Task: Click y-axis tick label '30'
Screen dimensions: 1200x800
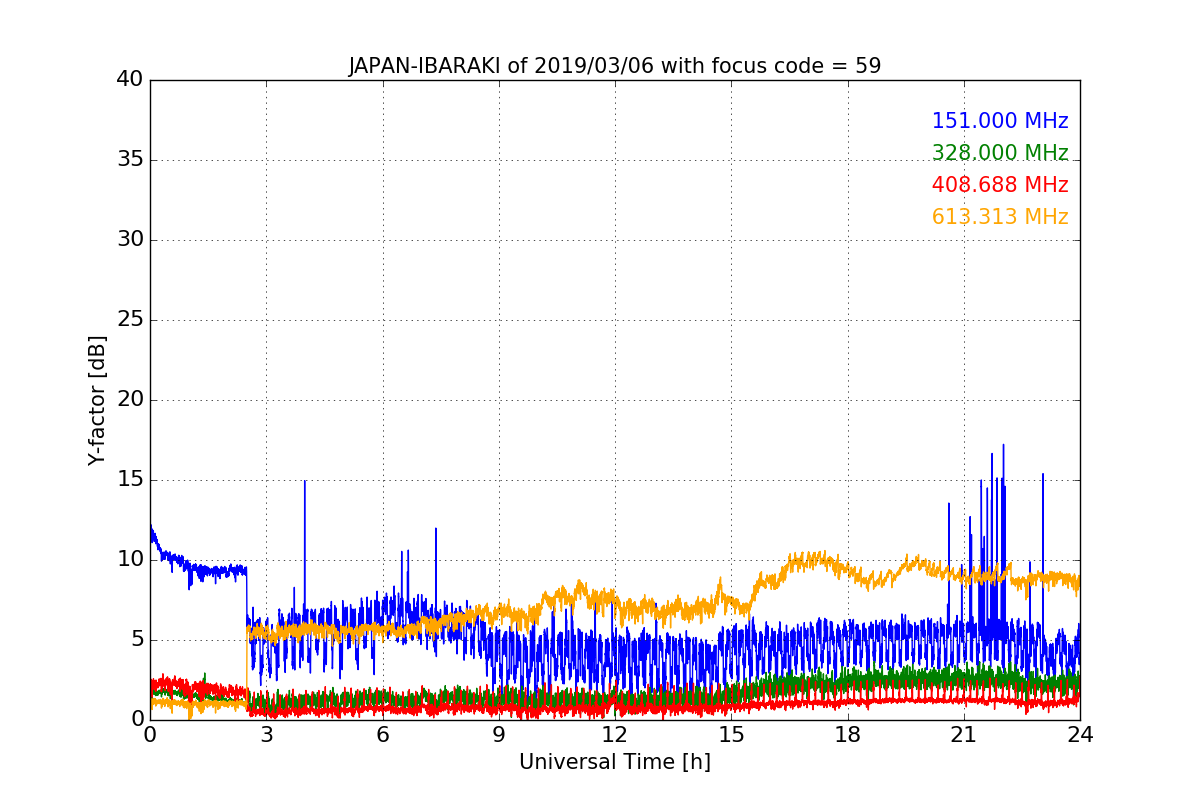Action: click(x=130, y=240)
